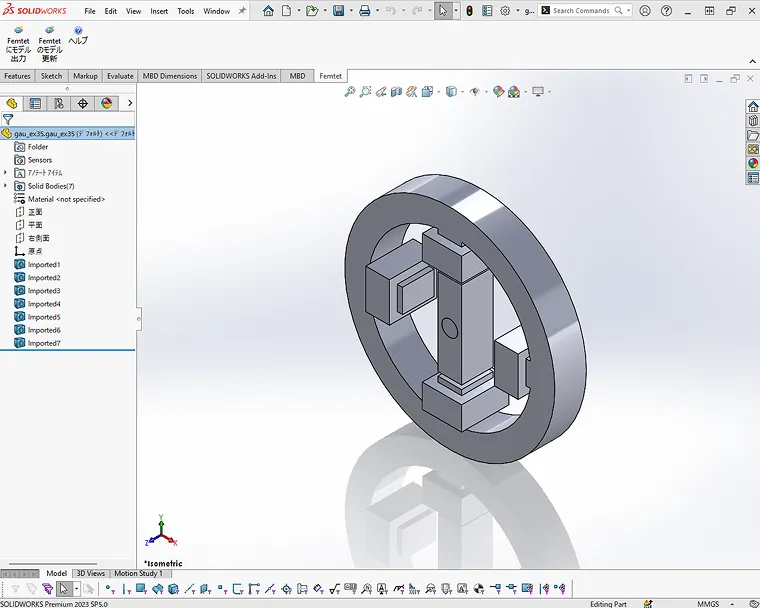760x608 pixels.
Task: Click the View Orientation cube icon
Action: [427, 92]
